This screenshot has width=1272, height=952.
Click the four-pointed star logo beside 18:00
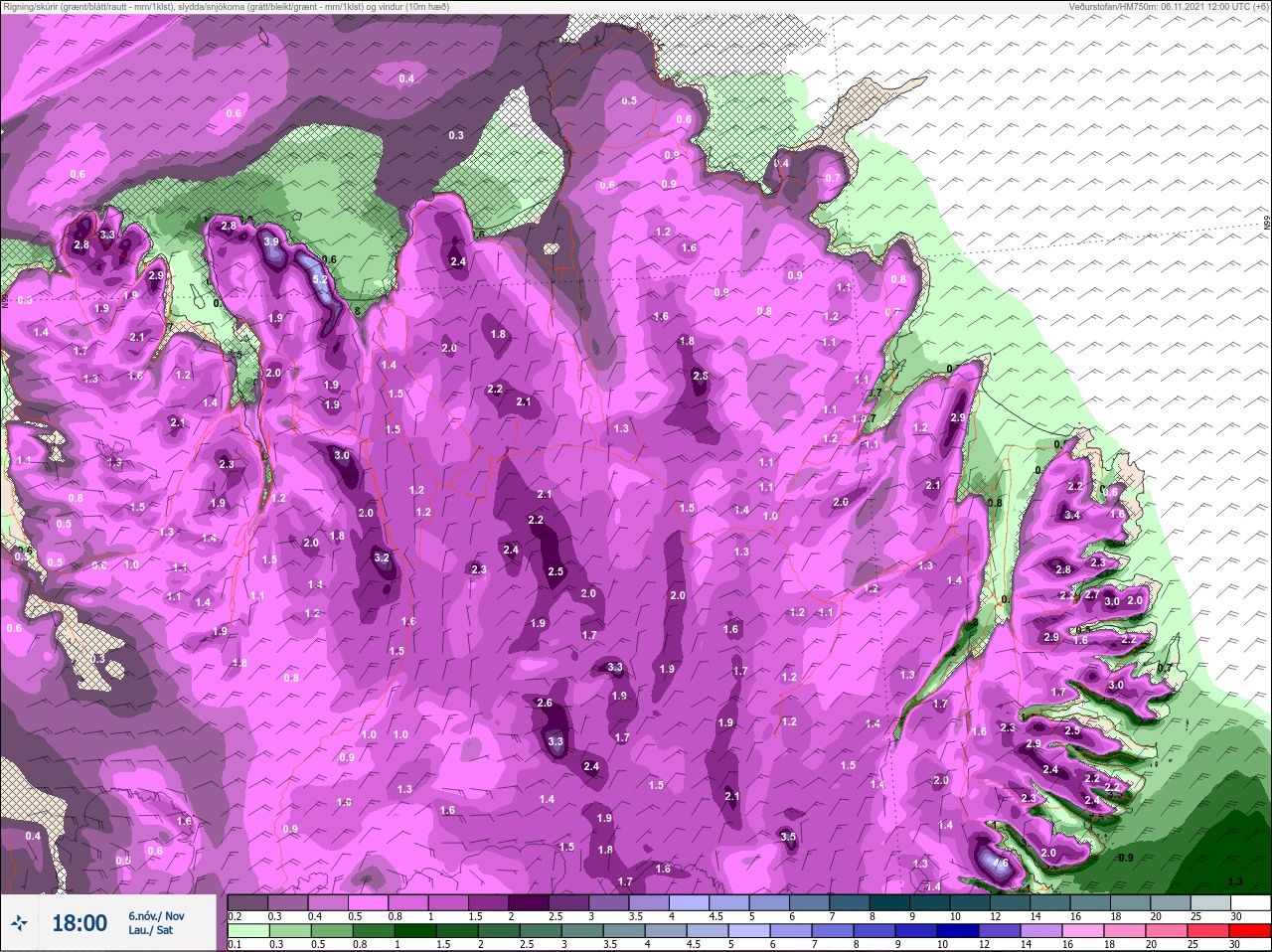21,924
